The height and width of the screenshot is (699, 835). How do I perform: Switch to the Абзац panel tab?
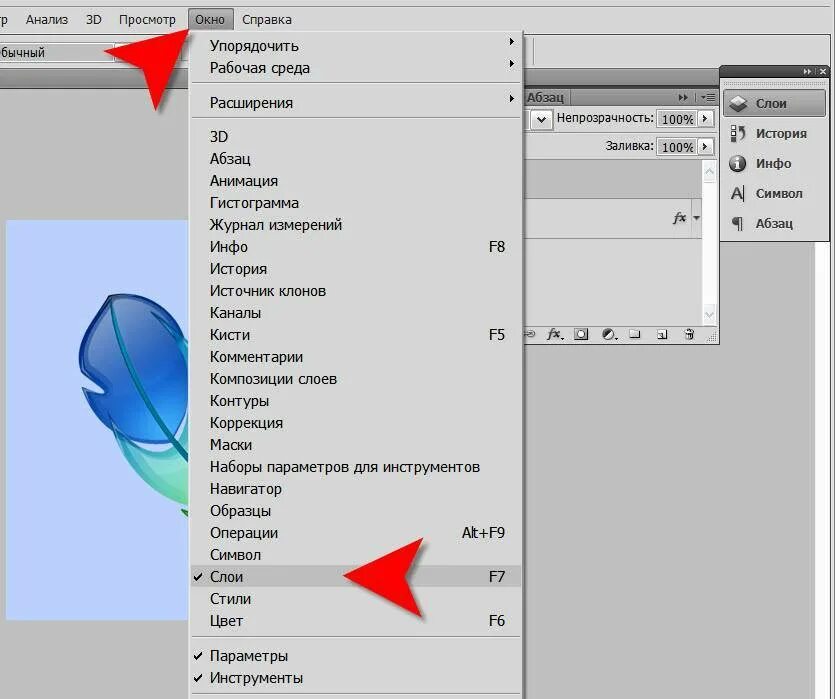coord(545,97)
